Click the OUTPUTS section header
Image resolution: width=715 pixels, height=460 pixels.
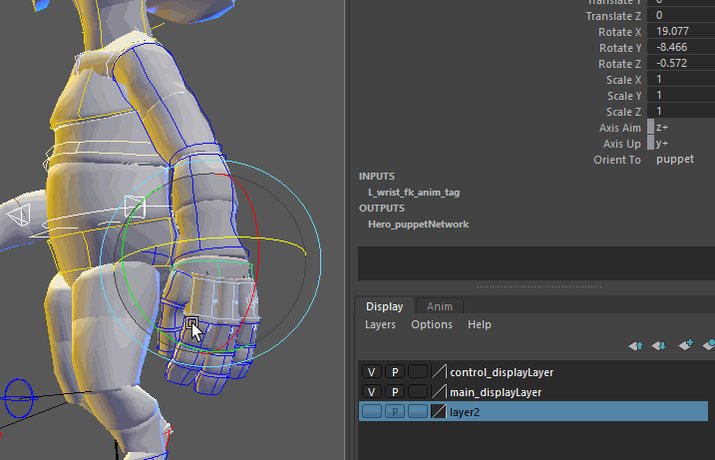[382, 208]
